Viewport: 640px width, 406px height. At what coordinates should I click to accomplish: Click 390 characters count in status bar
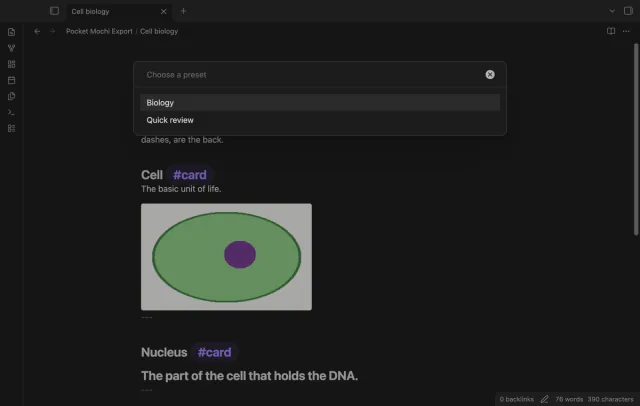[x=610, y=399]
